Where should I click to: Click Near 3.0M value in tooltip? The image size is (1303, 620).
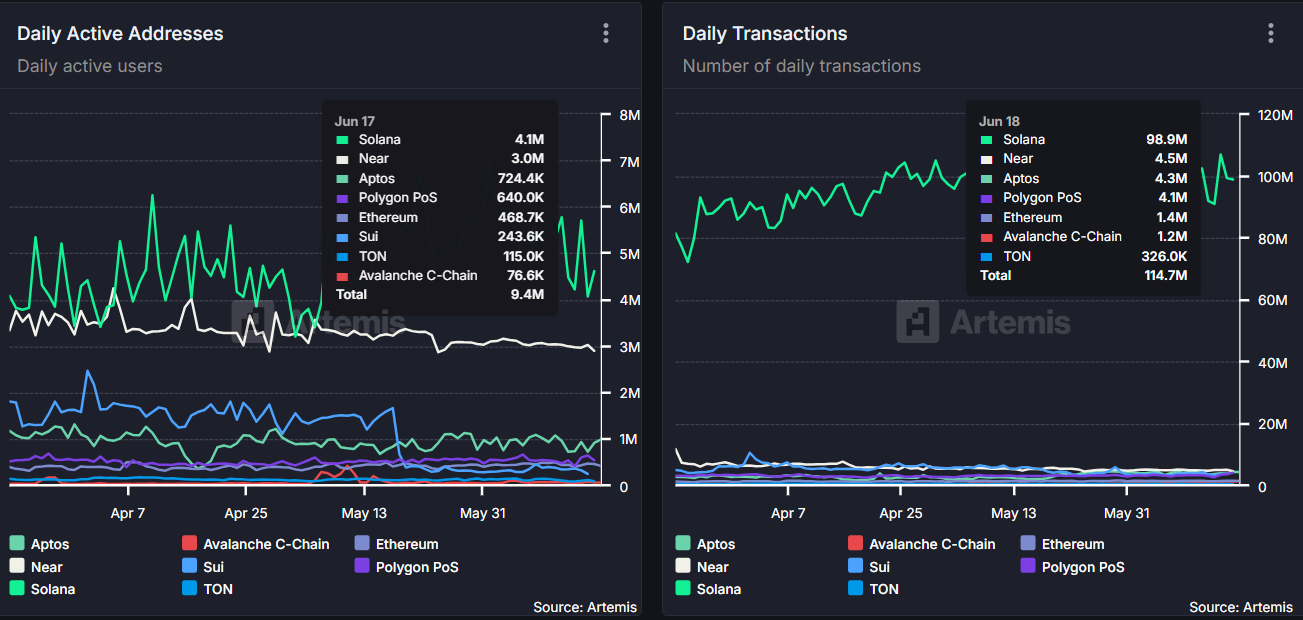527,159
